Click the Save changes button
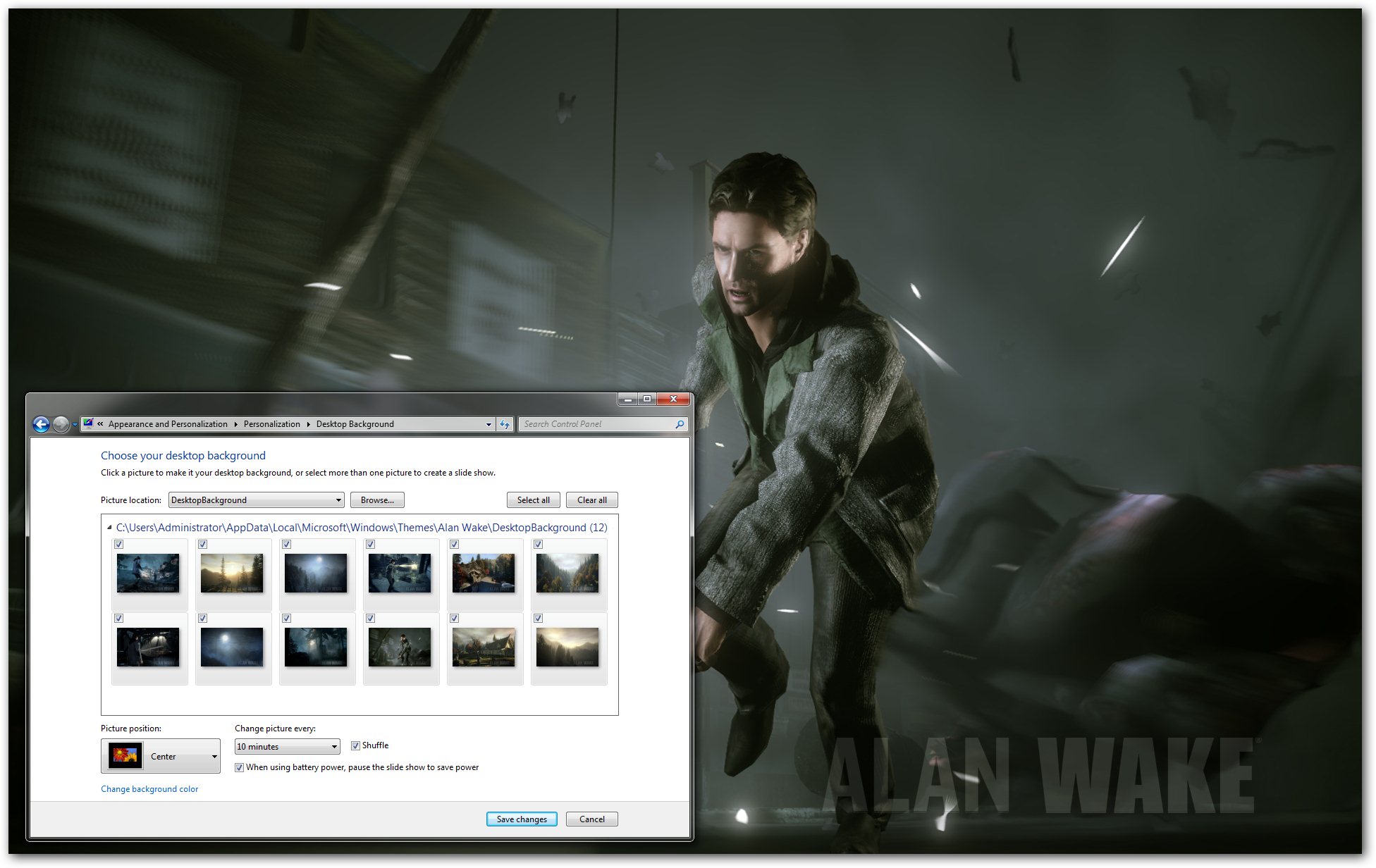Screen dimensions: 1376x868 522,819
